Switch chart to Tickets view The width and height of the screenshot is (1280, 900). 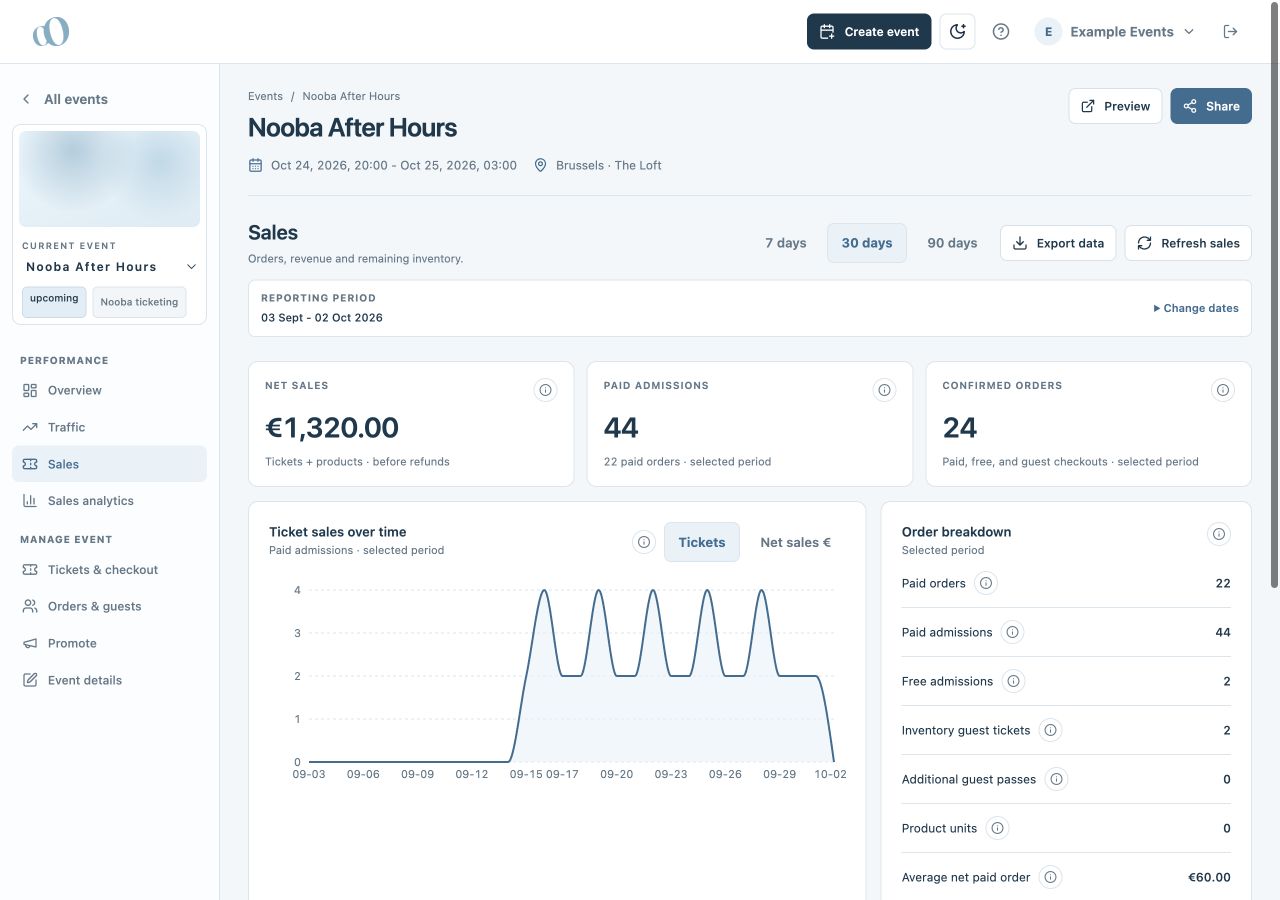tap(702, 542)
